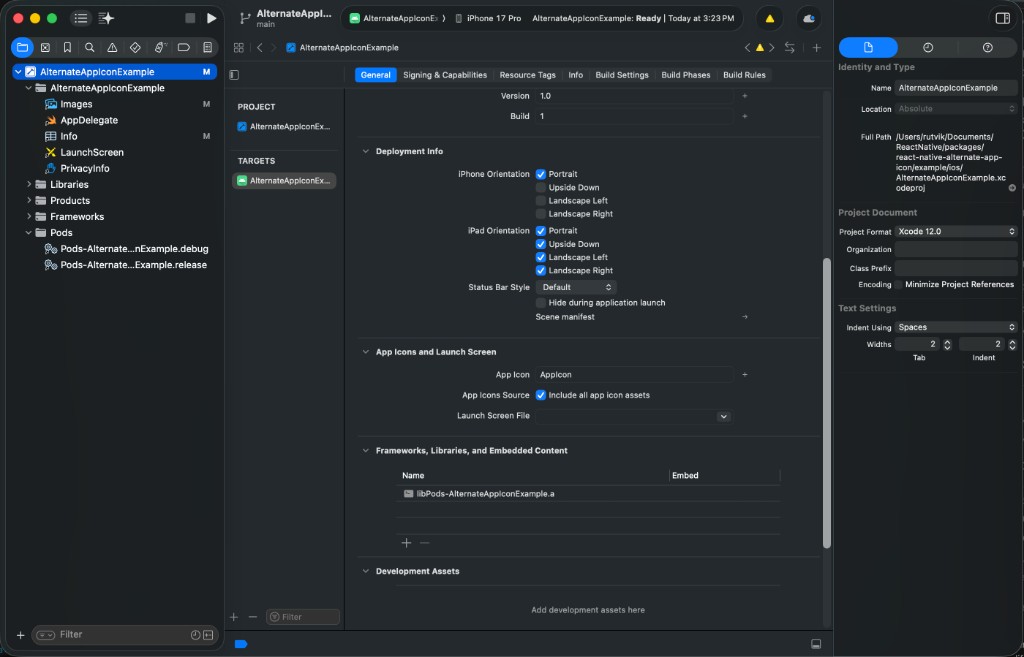Open the Project navigator folder icon
Screen dimensions: 1024x657
point(22,47)
